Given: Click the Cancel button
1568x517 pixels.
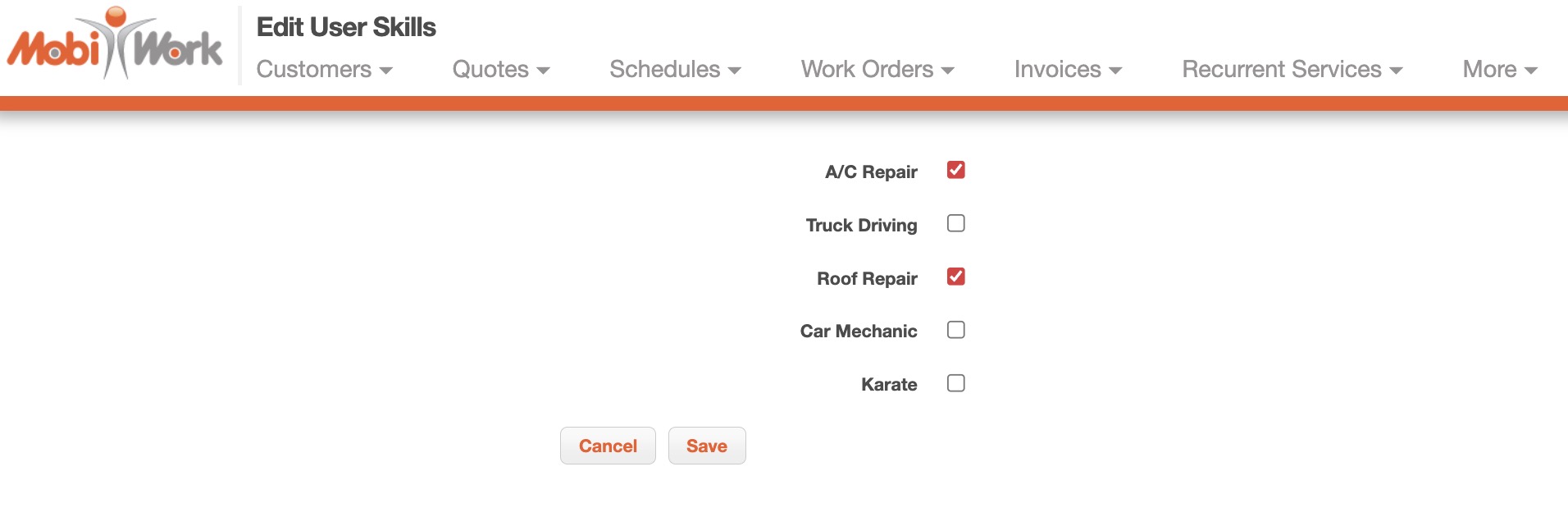Looking at the screenshot, I should [x=608, y=446].
